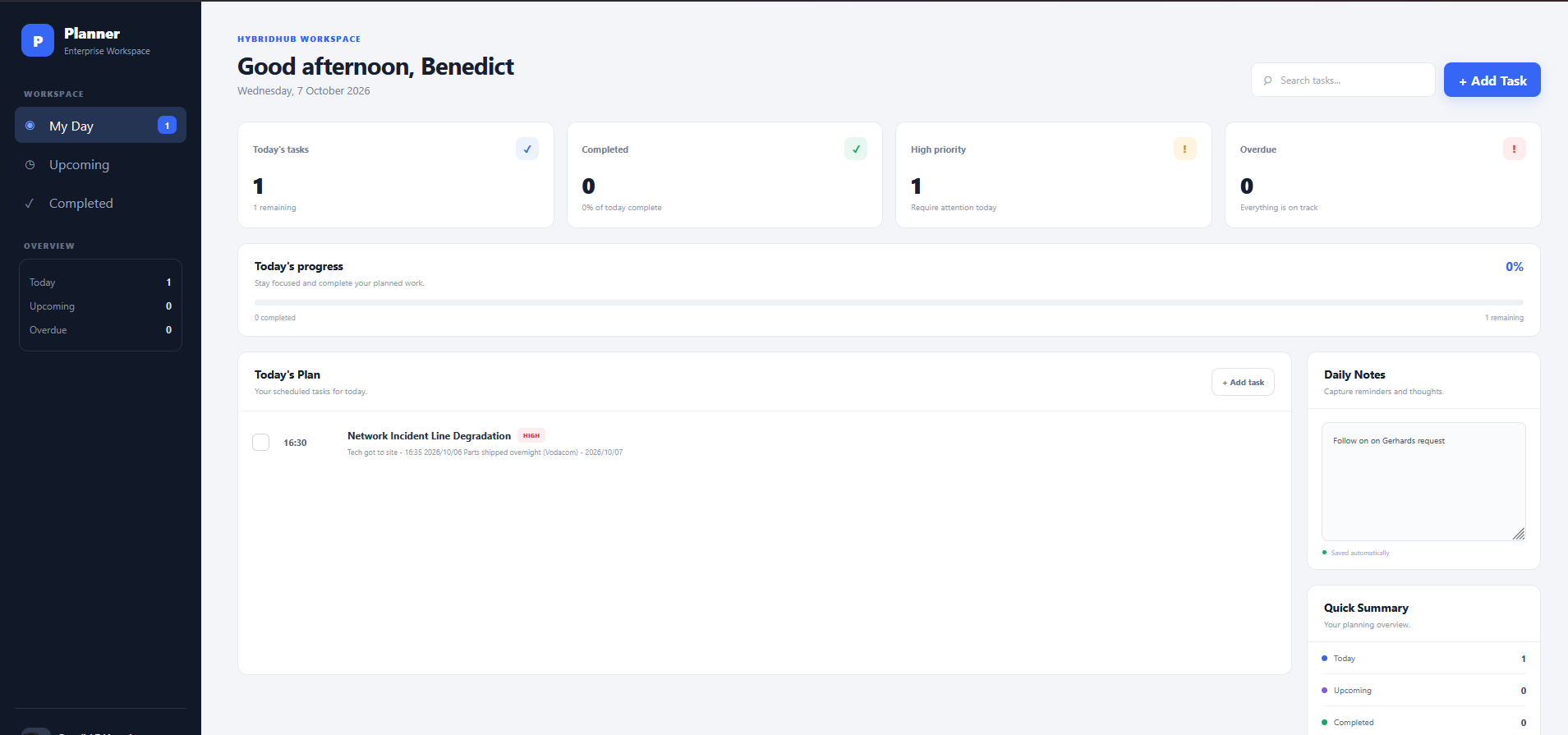1568x735 pixels.
Task: Click the High priority exclamation icon
Action: [1184, 149]
